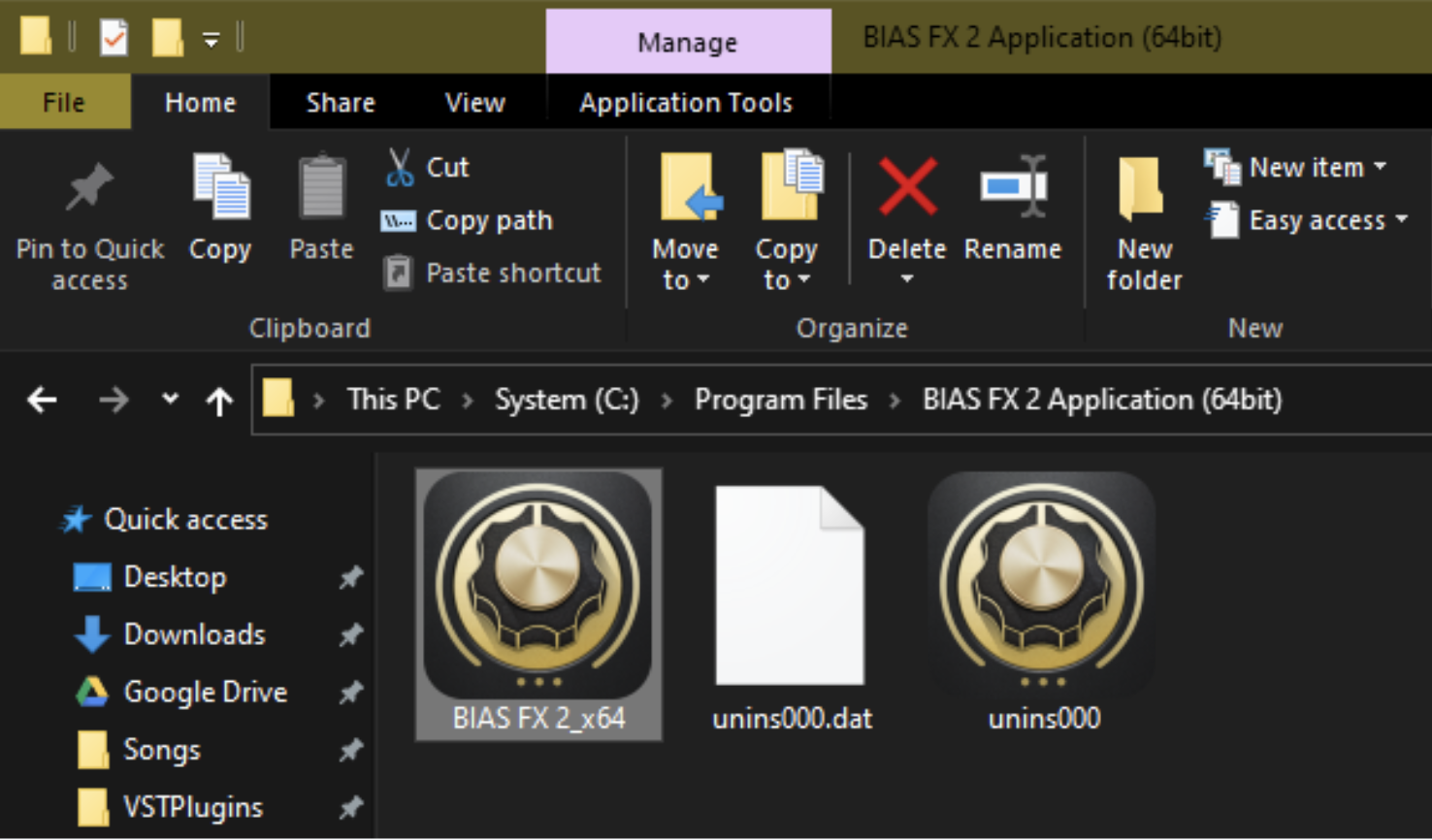Image resolution: width=1432 pixels, height=840 pixels.
Task: Unpin VSTPlugins using its pin icon
Action: (x=350, y=807)
